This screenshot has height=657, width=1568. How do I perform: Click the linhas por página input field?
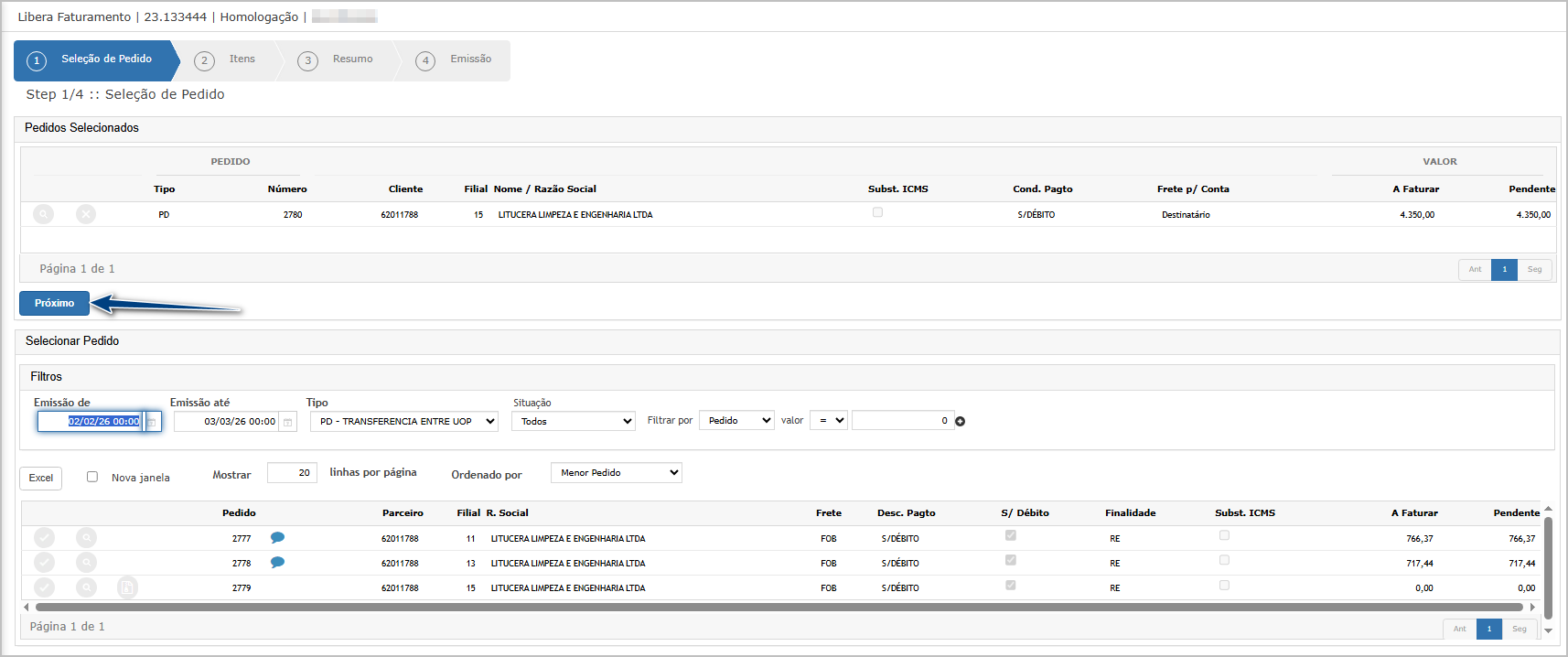tap(292, 473)
